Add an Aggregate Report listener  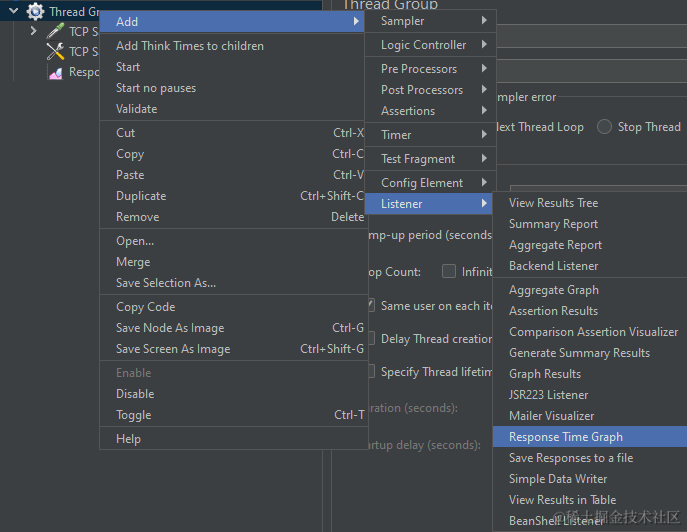point(590,245)
